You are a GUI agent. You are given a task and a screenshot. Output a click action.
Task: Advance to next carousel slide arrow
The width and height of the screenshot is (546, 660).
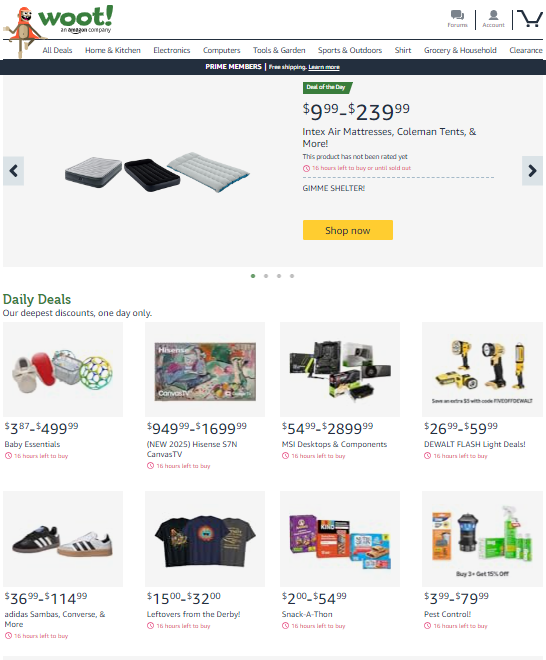pyautogui.click(x=532, y=171)
